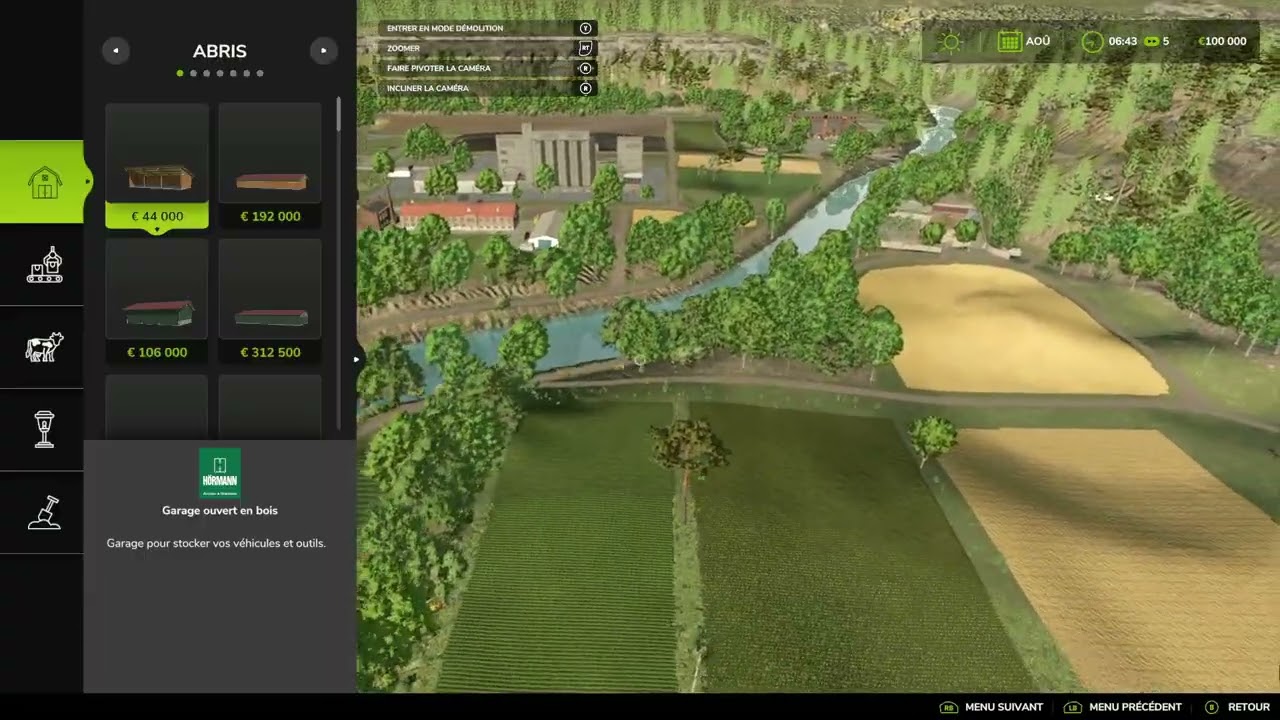Viewport: 1280px width, 720px height.
Task: Open the landscaping shovel category icon
Action: pyautogui.click(x=44, y=512)
